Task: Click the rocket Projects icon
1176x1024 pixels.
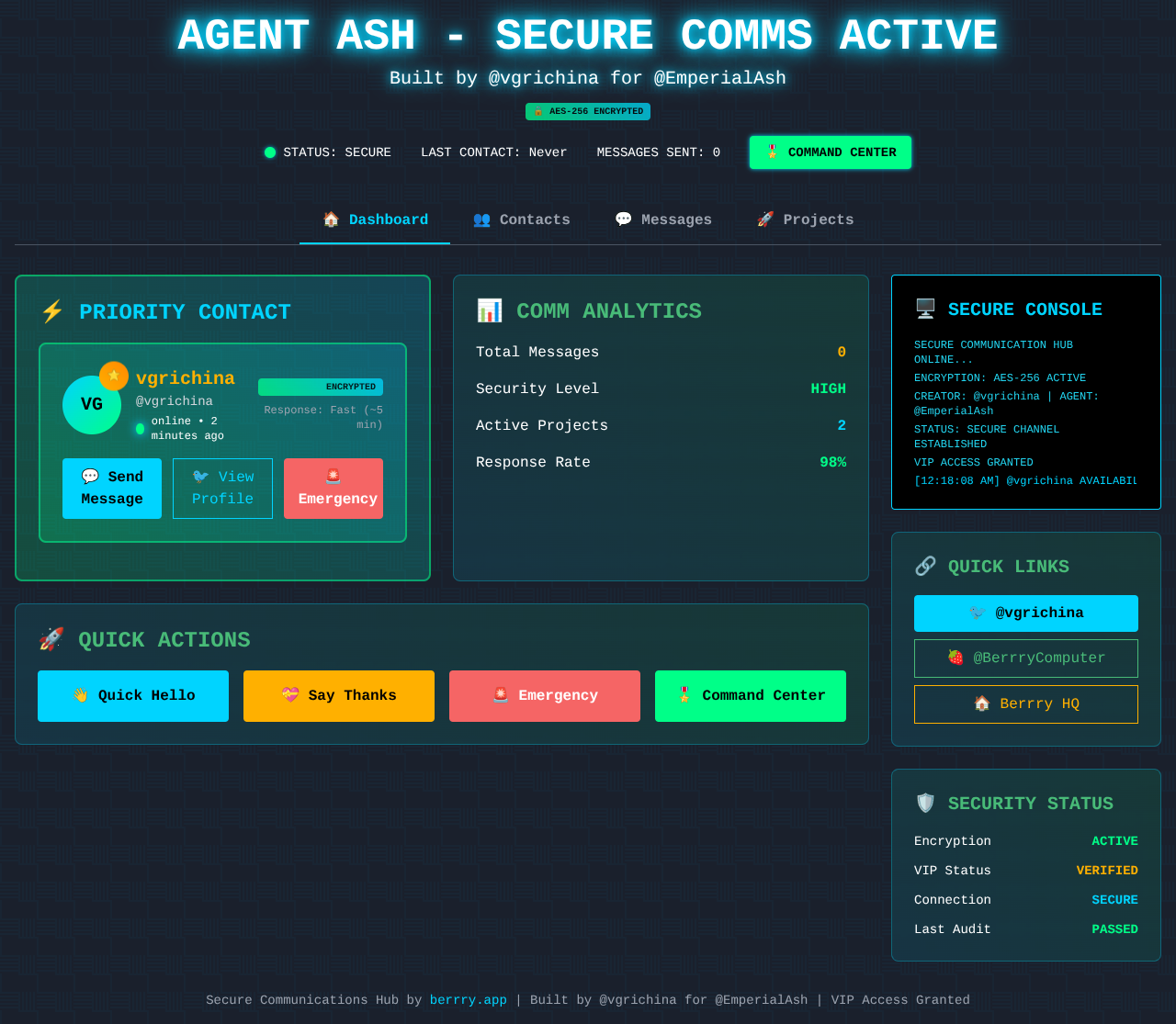Action: [x=764, y=219]
